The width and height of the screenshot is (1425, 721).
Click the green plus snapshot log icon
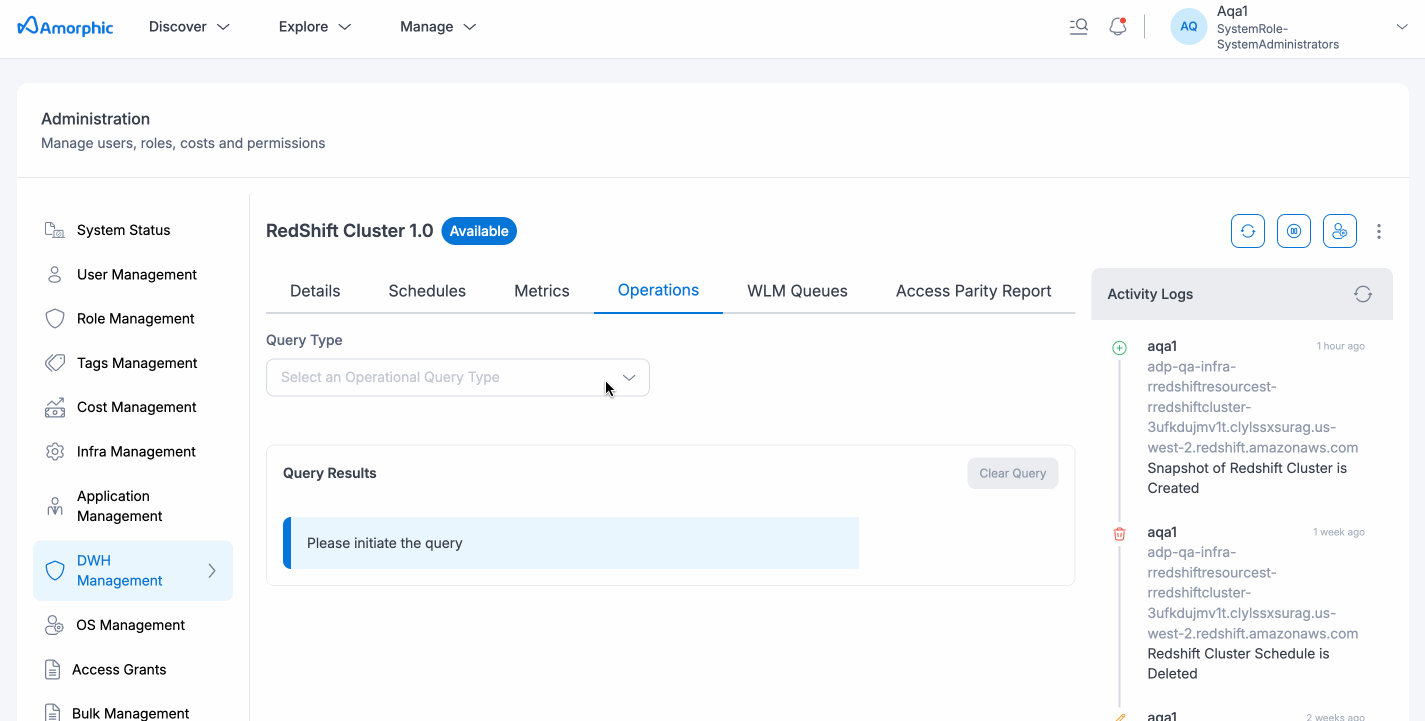pos(1119,348)
